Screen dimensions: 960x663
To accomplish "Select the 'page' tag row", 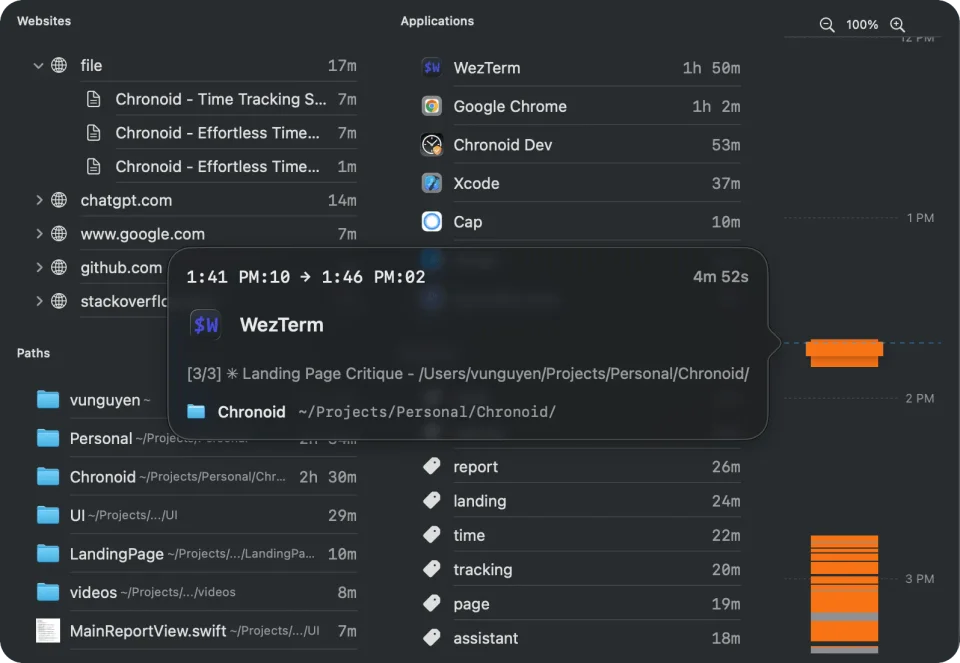I will pos(582,604).
